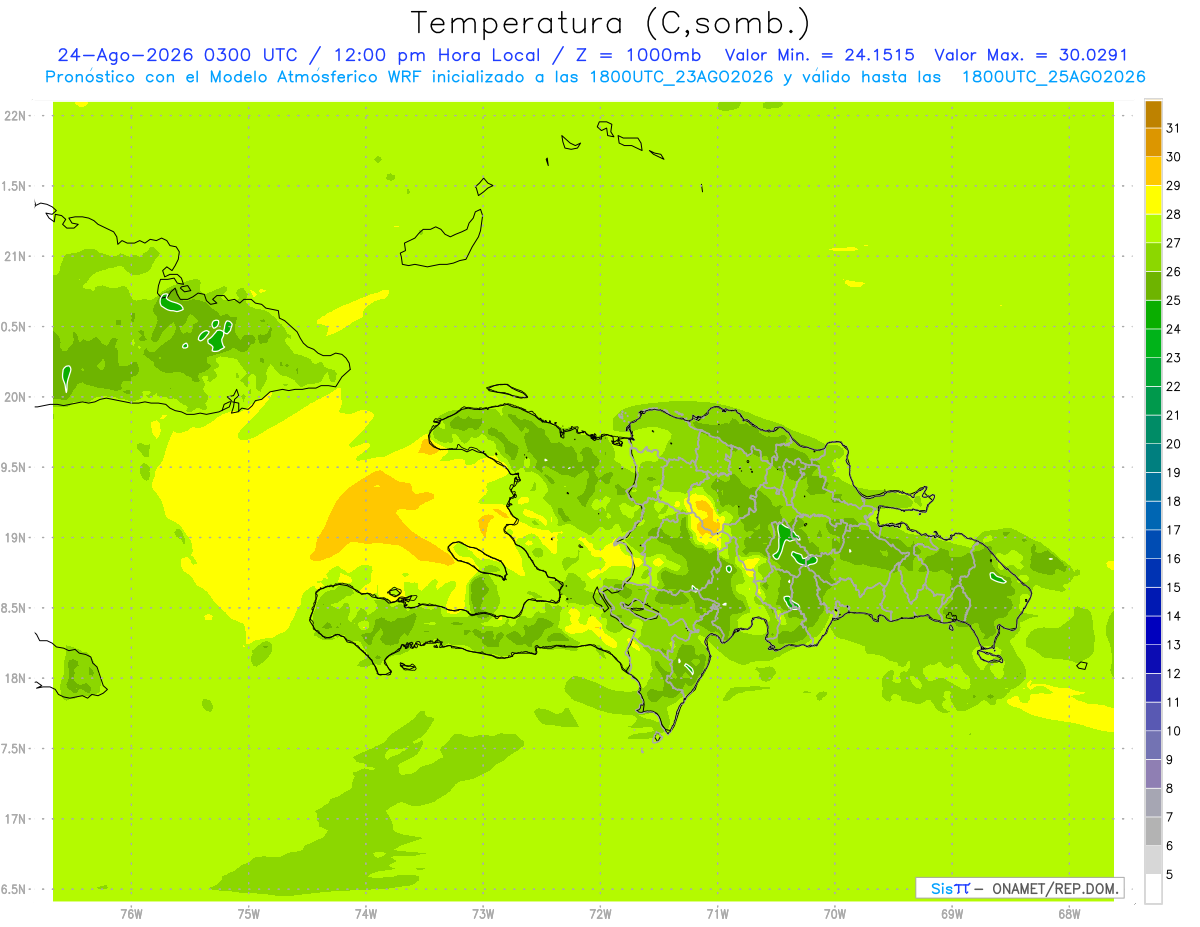Screen dimensions: 1200x927
Task: Click the colorbar value label '28'
Action: 1174,214
